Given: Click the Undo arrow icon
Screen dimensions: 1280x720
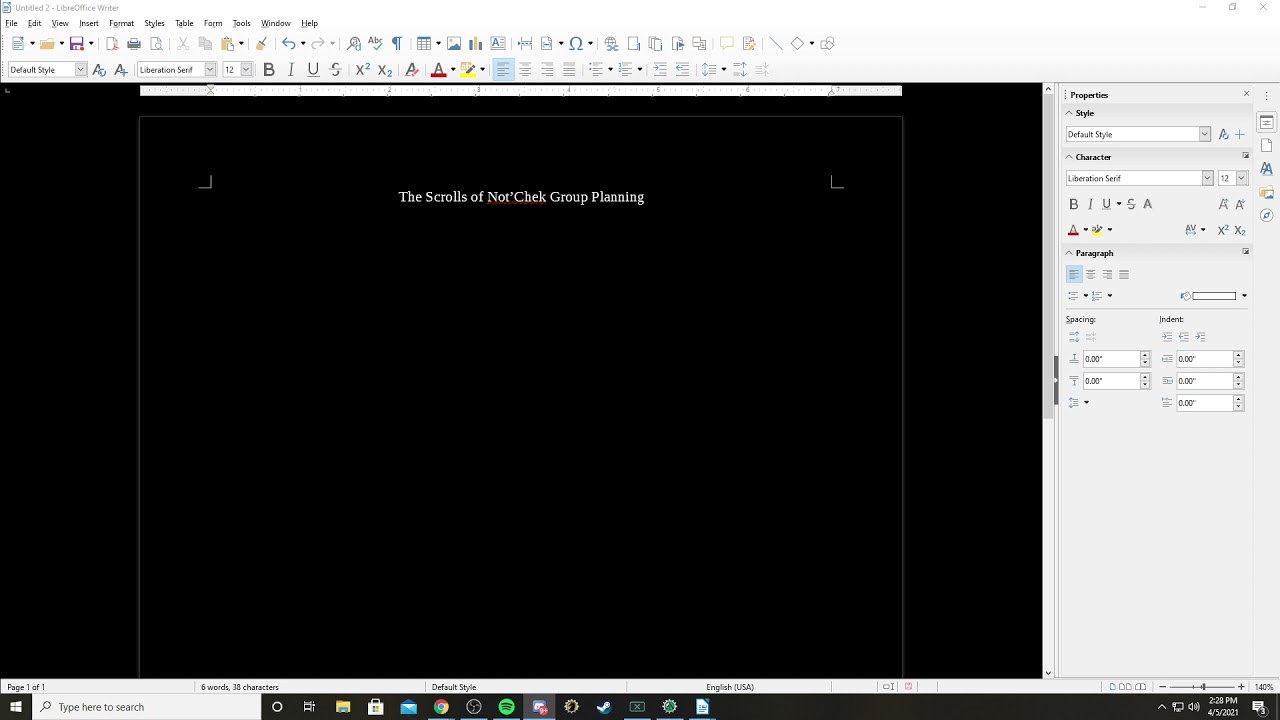Looking at the screenshot, I should tap(288, 43).
